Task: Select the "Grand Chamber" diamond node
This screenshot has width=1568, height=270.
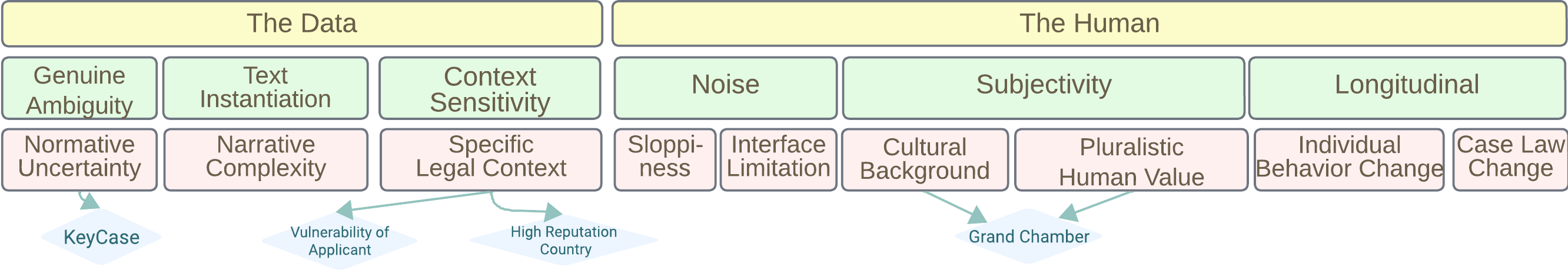Action: [1029, 236]
